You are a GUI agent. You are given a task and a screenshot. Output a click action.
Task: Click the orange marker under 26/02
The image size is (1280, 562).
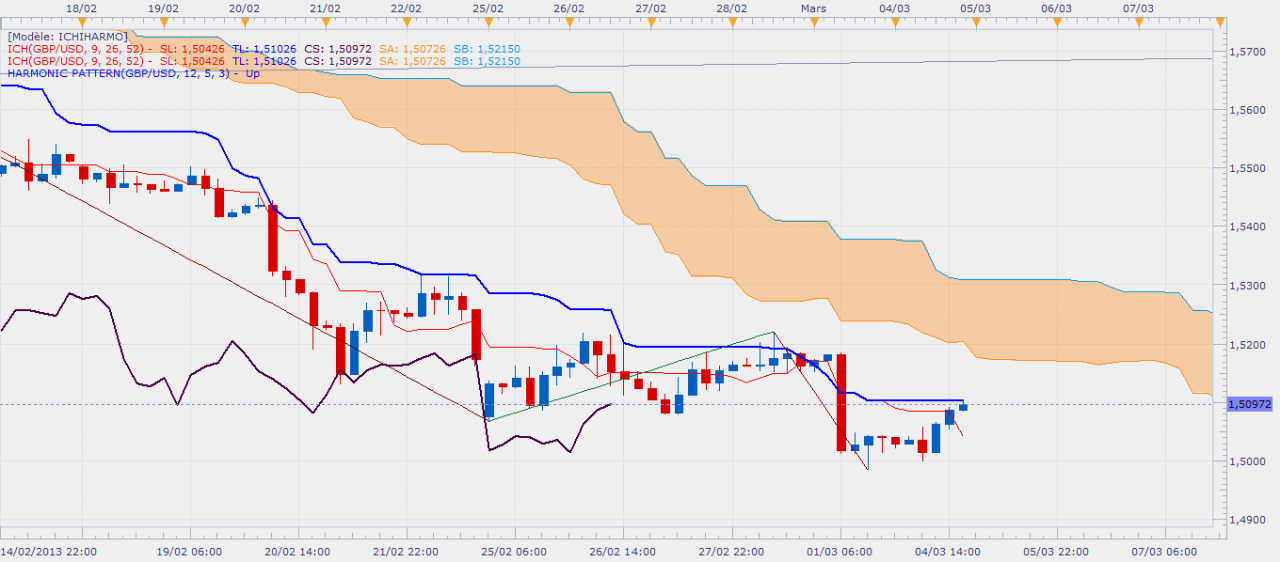click(x=568, y=20)
